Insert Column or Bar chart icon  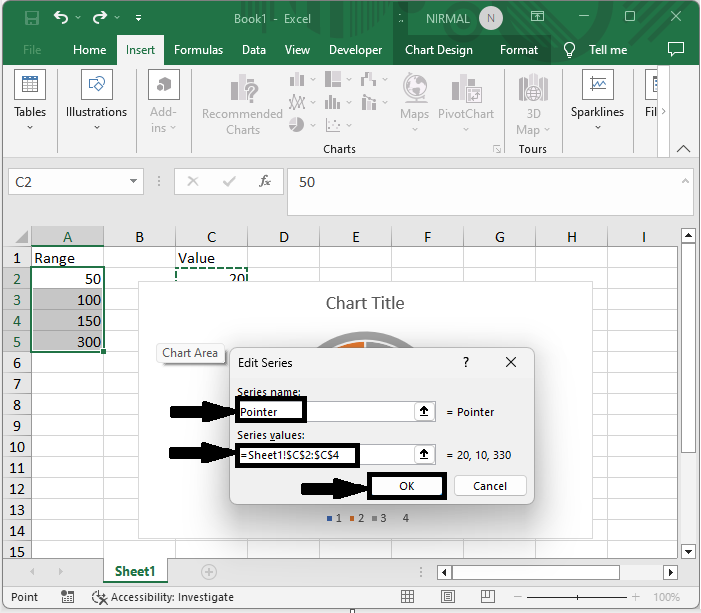tap(297, 80)
